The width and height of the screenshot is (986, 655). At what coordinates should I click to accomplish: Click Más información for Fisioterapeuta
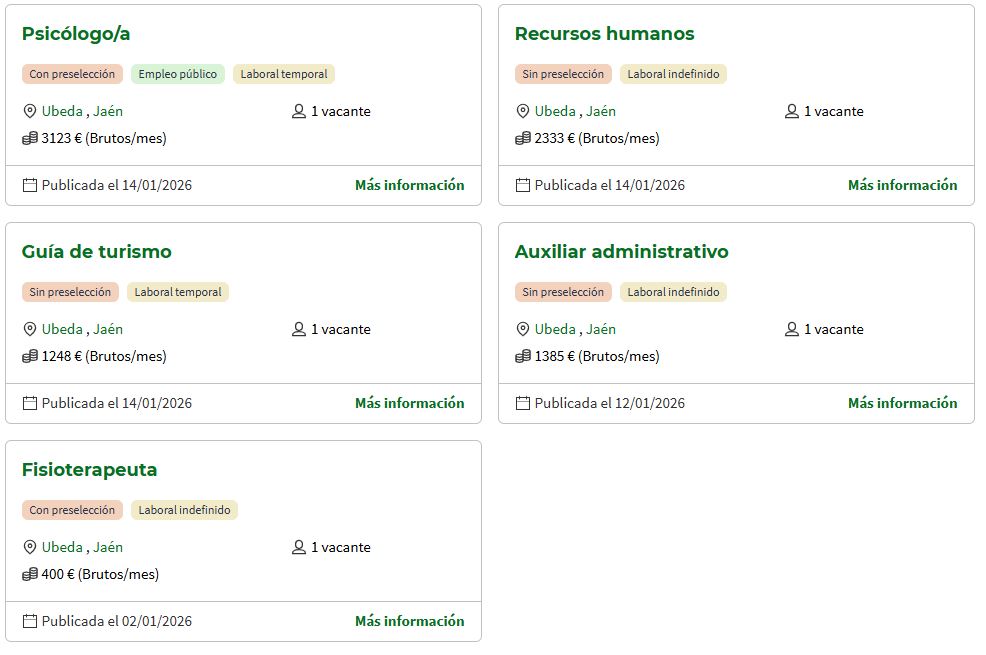pyautogui.click(x=409, y=621)
